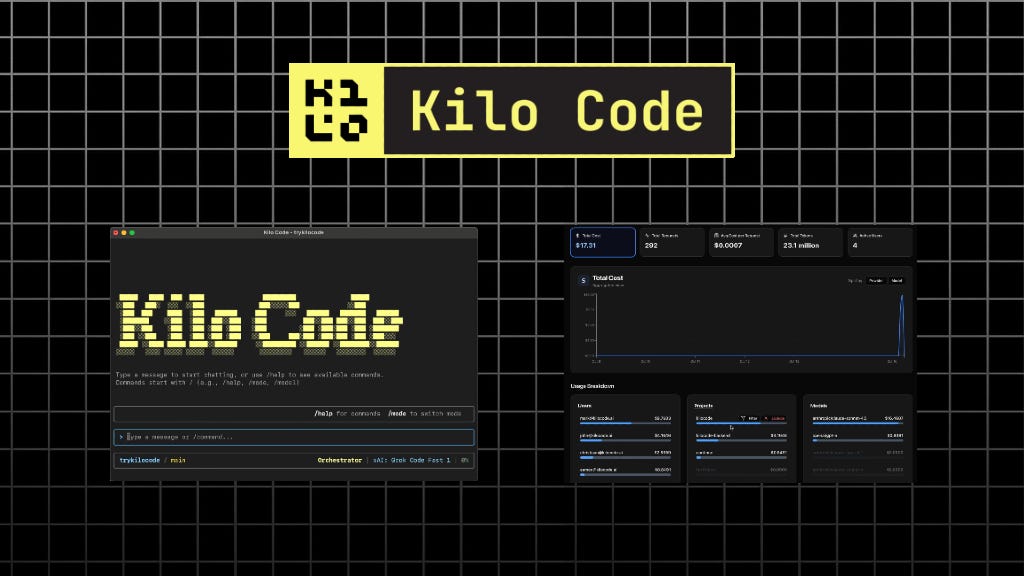Click the '/help' hint text in terminal
The height and width of the screenshot is (576, 1024).
tap(323, 413)
